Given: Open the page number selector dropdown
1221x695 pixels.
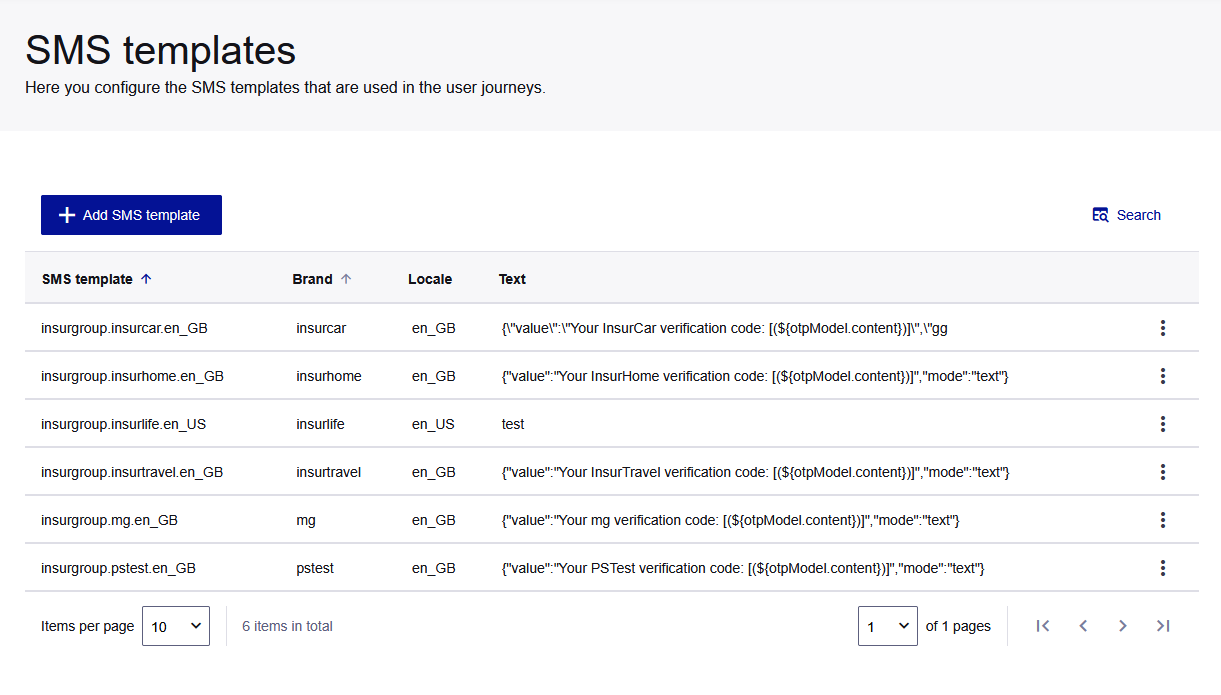Looking at the screenshot, I should [x=888, y=625].
